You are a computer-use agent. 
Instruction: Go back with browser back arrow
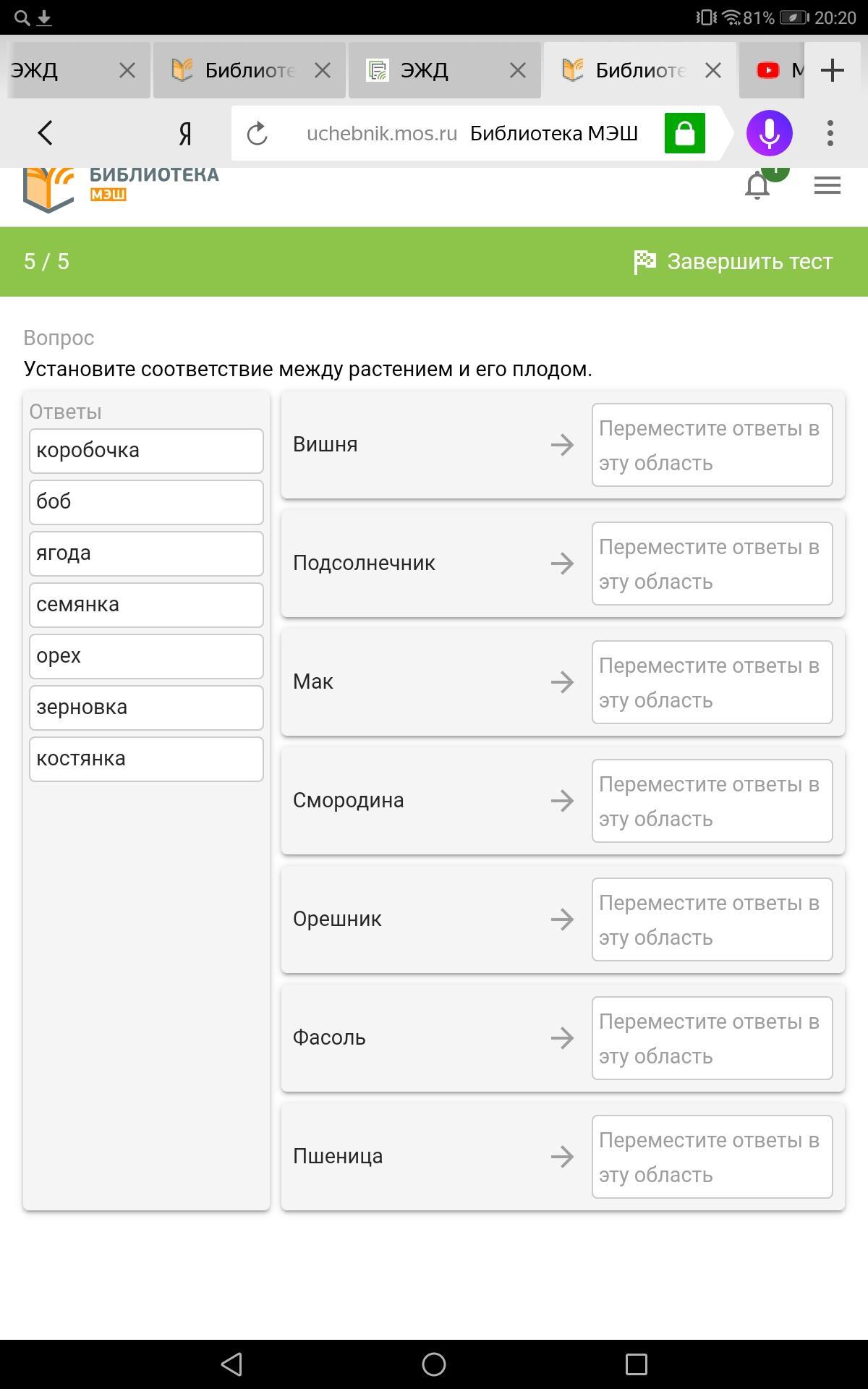46,133
